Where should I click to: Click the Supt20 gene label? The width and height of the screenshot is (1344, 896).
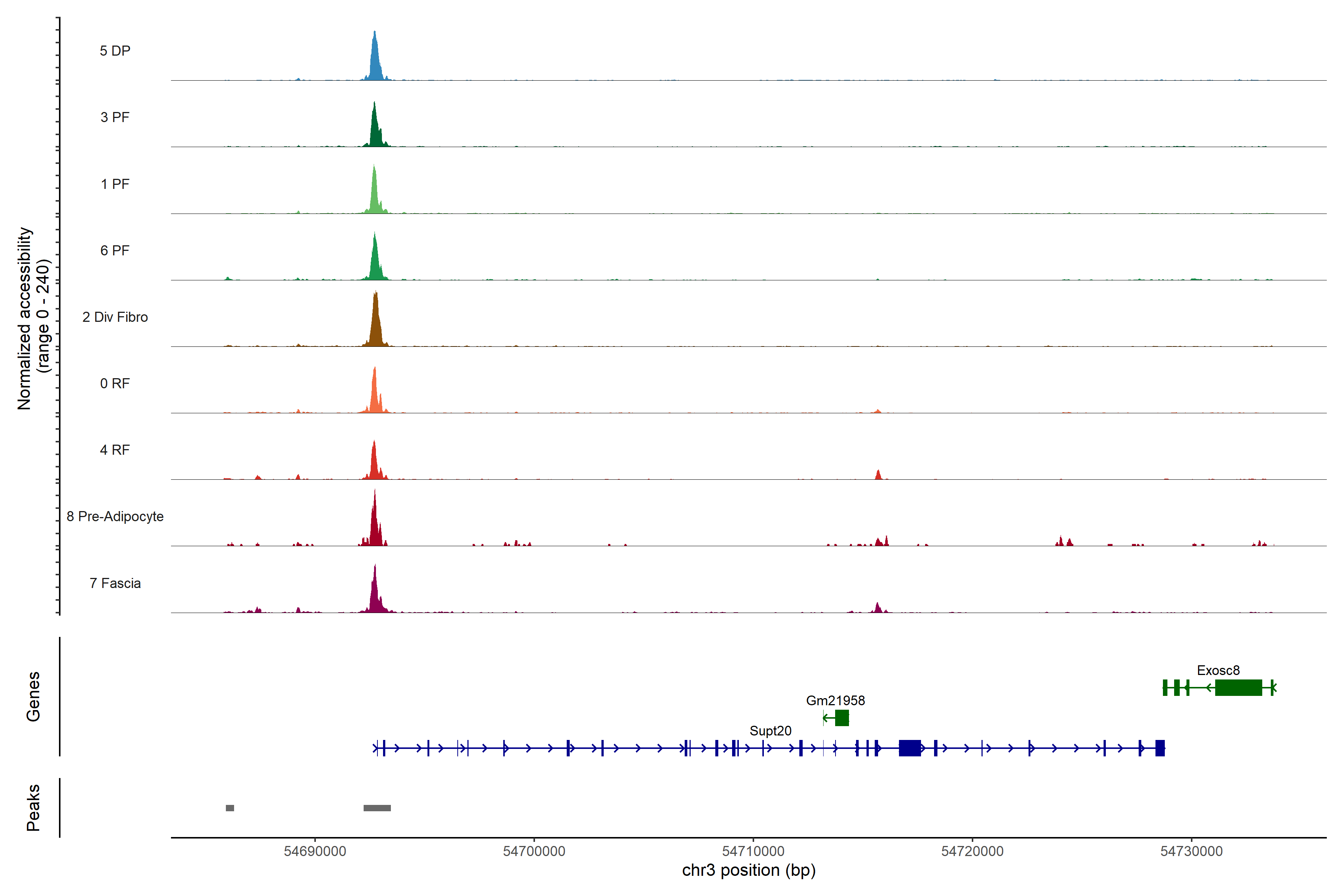pos(770,731)
